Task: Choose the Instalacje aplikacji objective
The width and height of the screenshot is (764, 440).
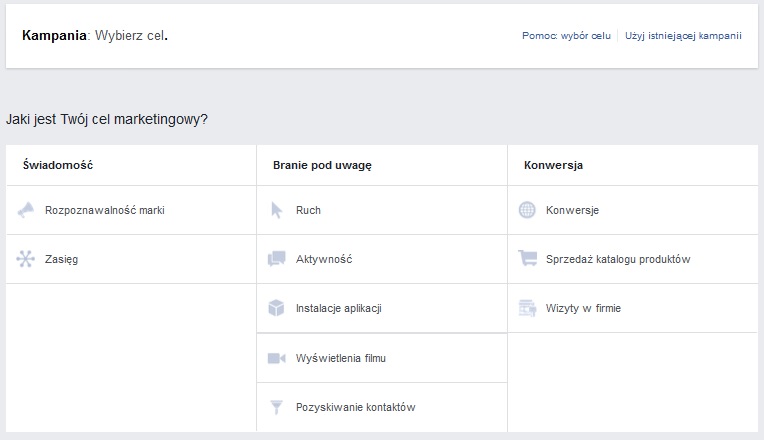Action: coord(339,308)
